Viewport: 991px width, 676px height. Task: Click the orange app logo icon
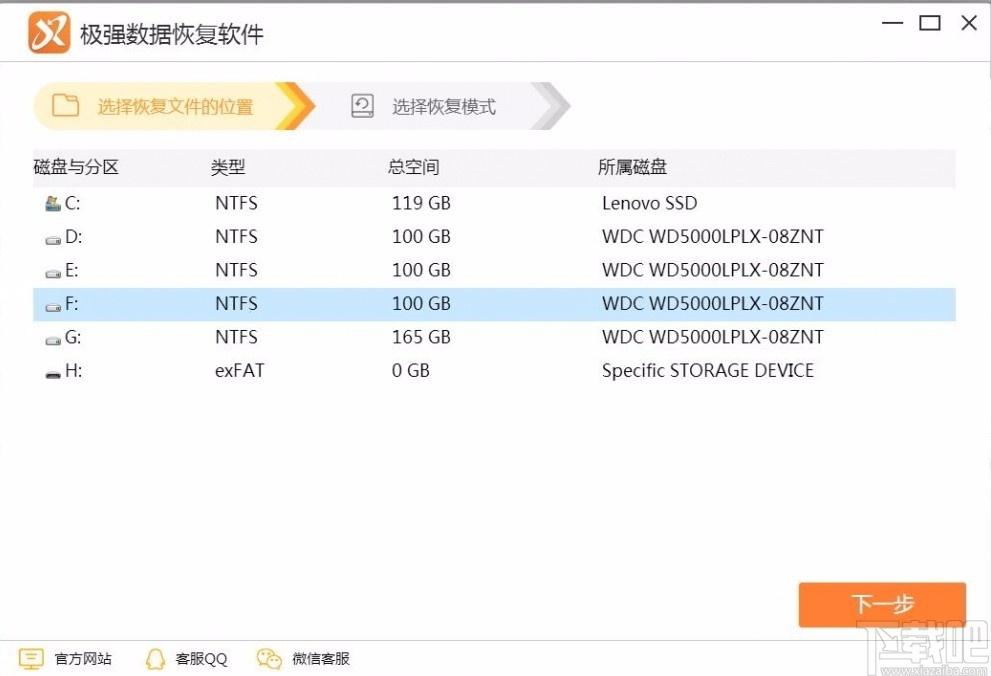point(49,33)
